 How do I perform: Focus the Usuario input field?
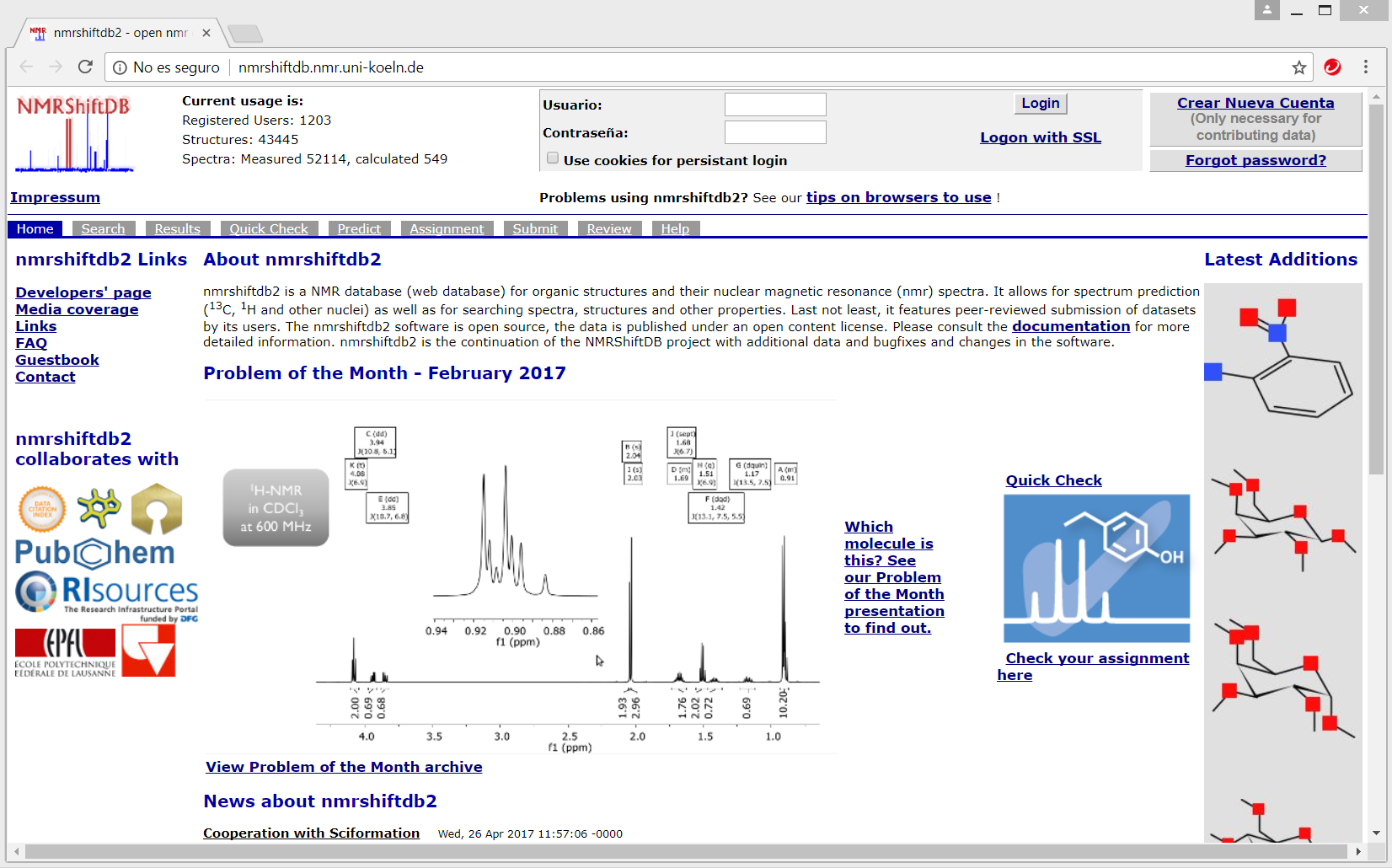tap(775, 104)
